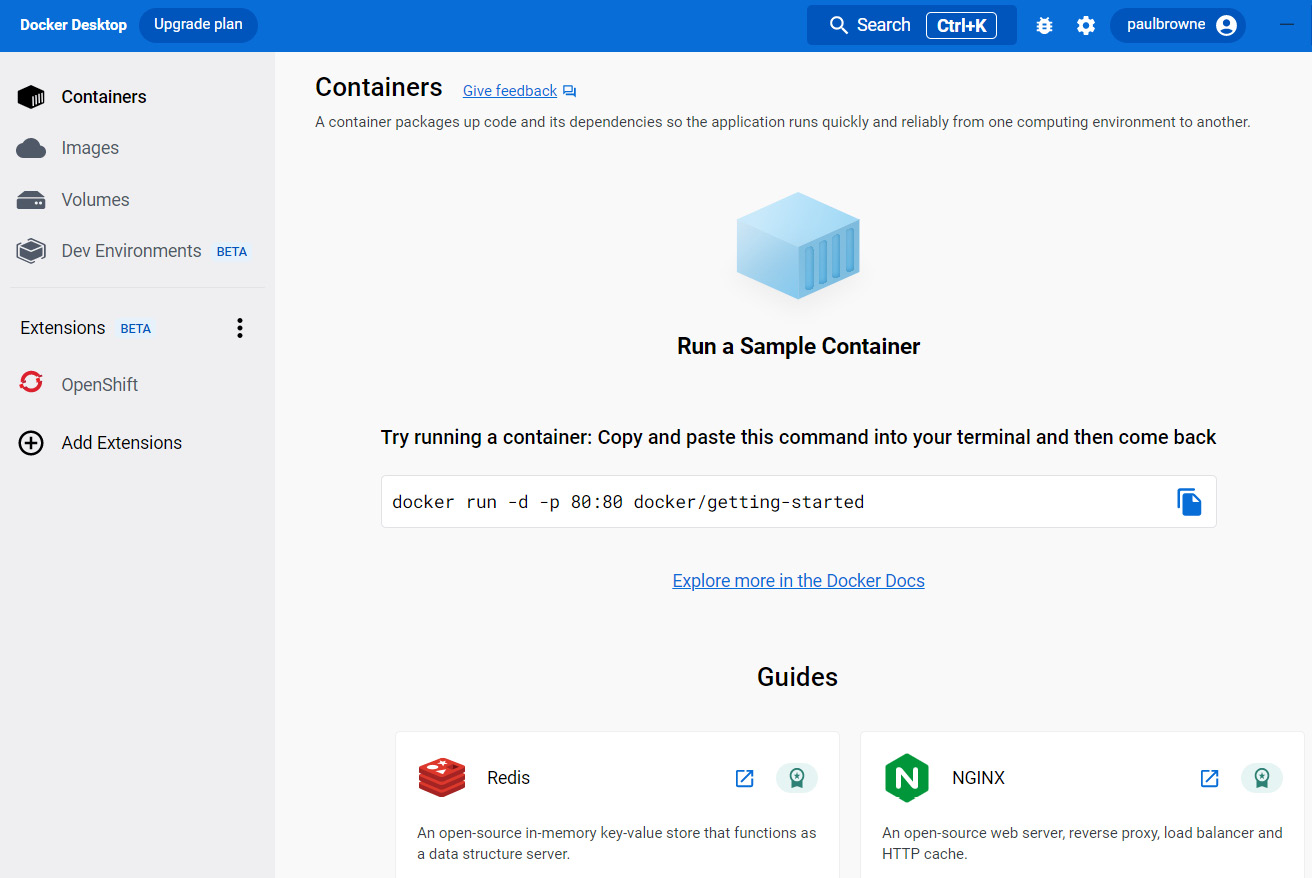Viewport: 1312px width, 878px height.
Task: Click the plus circle icon for Add Extensions
Action: coord(31,443)
